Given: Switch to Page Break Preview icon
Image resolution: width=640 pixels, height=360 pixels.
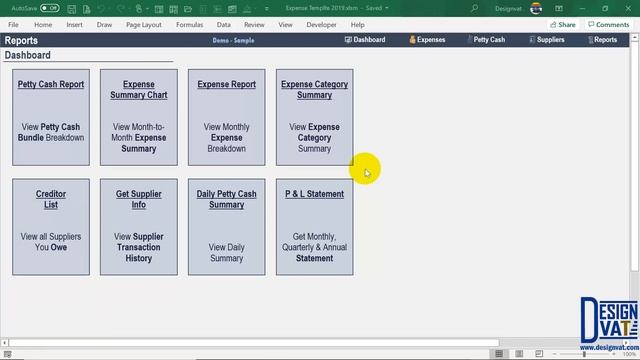Looking at the screenshot, I should (539, 354).
